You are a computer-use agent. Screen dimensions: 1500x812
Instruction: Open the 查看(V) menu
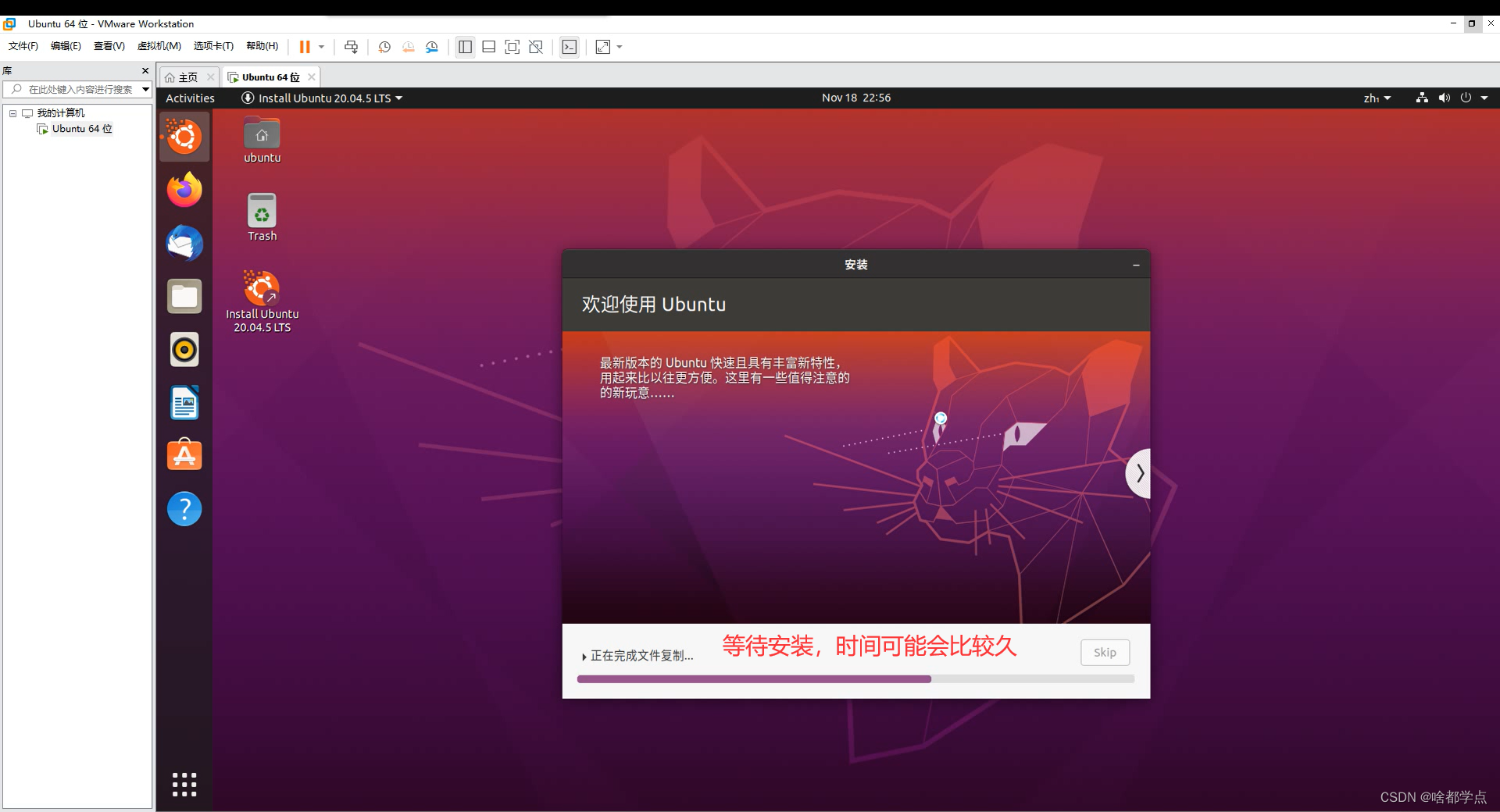109,46
